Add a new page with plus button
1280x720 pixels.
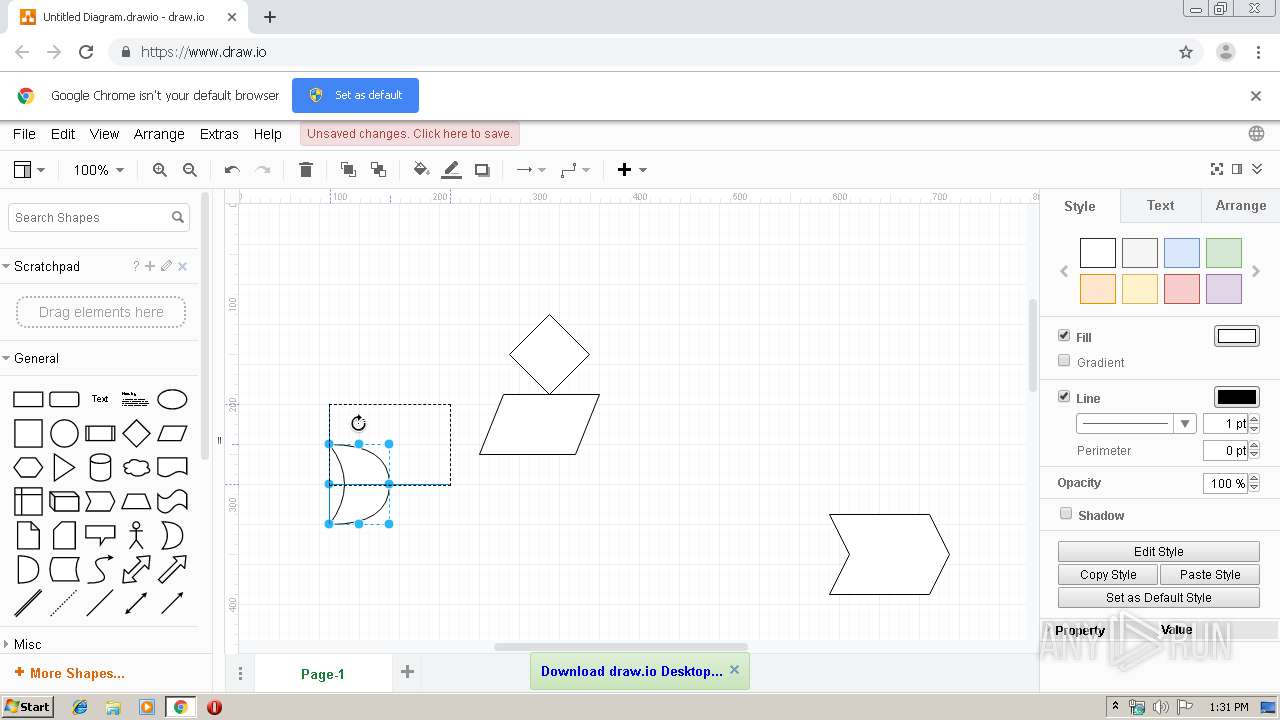coord(407,672)
